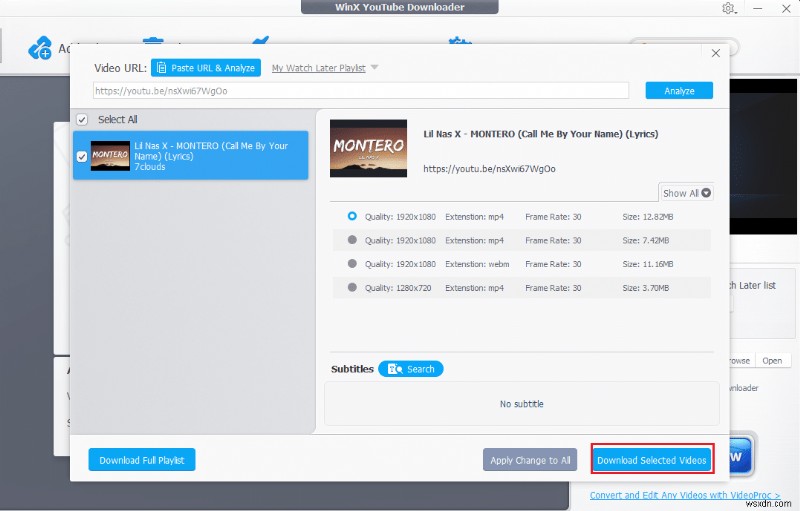Click the video title Lil Nas X - MONTERO text
Image resolution: width=800 pixels, height=511 pixels.
click(541, 134)
